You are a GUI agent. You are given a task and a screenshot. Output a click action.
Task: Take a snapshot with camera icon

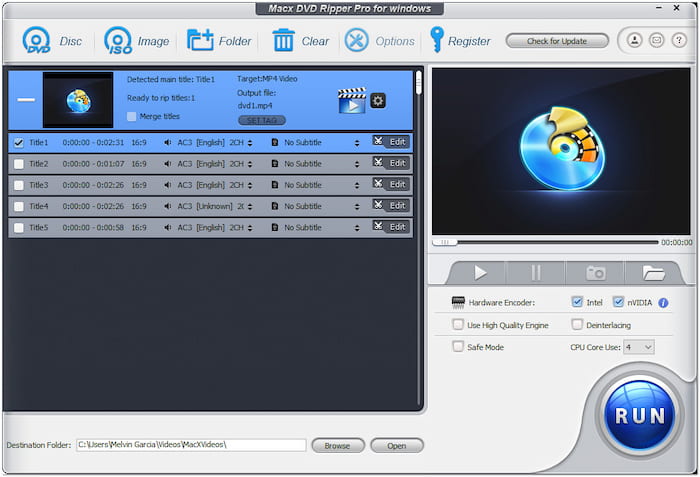[596, 272]
